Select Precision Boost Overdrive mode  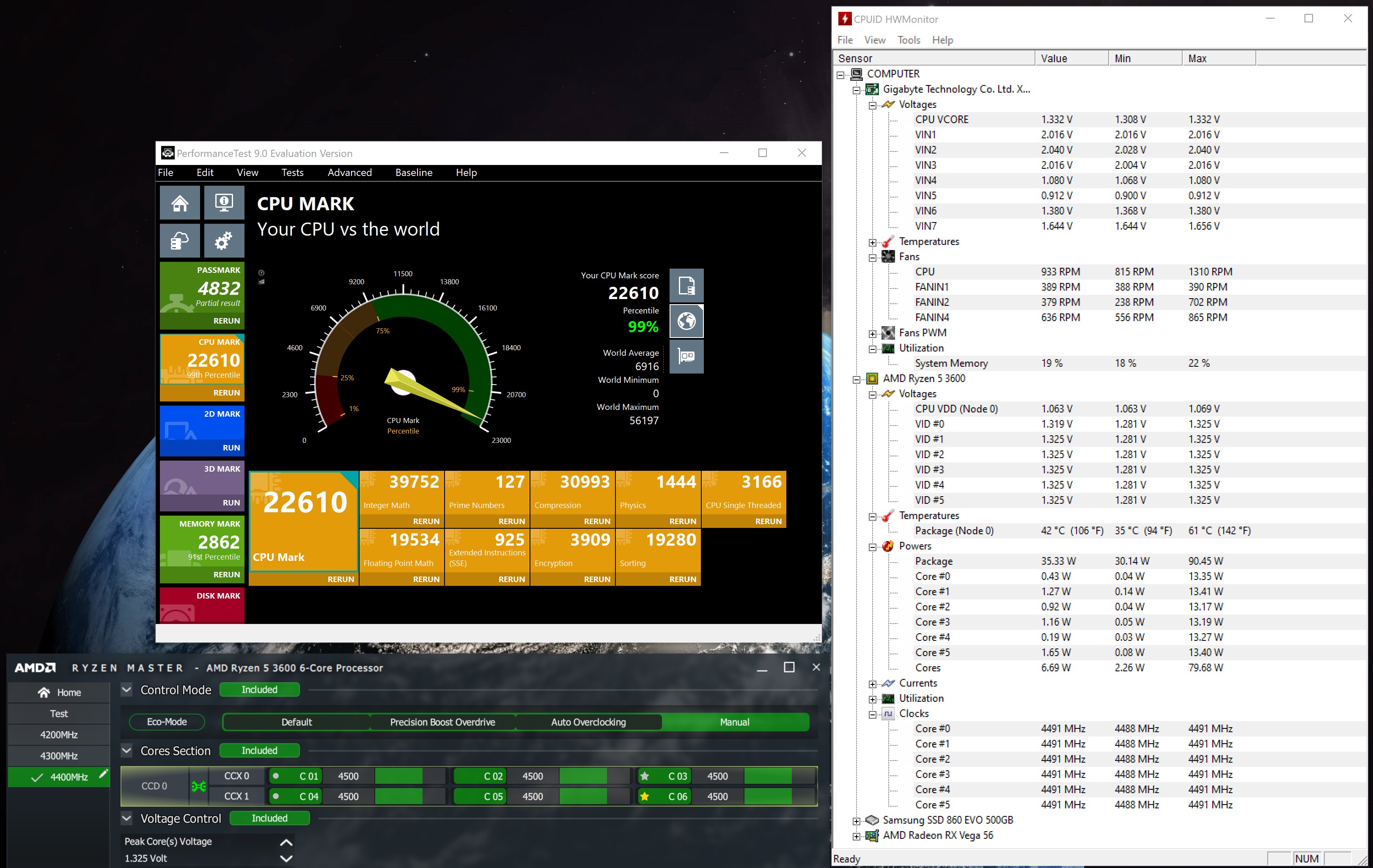pos(442,722)
